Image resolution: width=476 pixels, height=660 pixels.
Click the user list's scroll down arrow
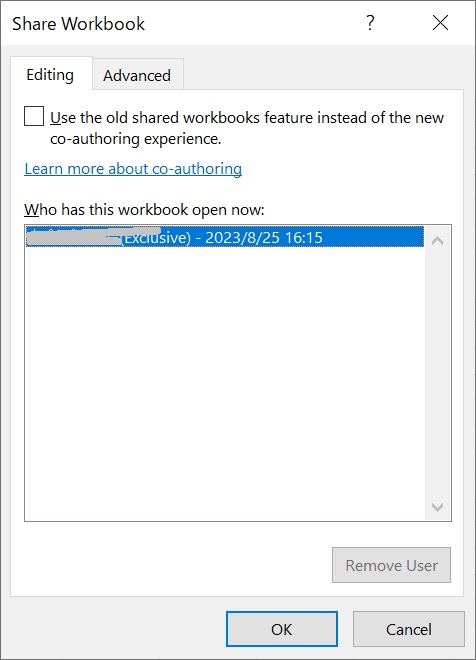click(437, 507)
